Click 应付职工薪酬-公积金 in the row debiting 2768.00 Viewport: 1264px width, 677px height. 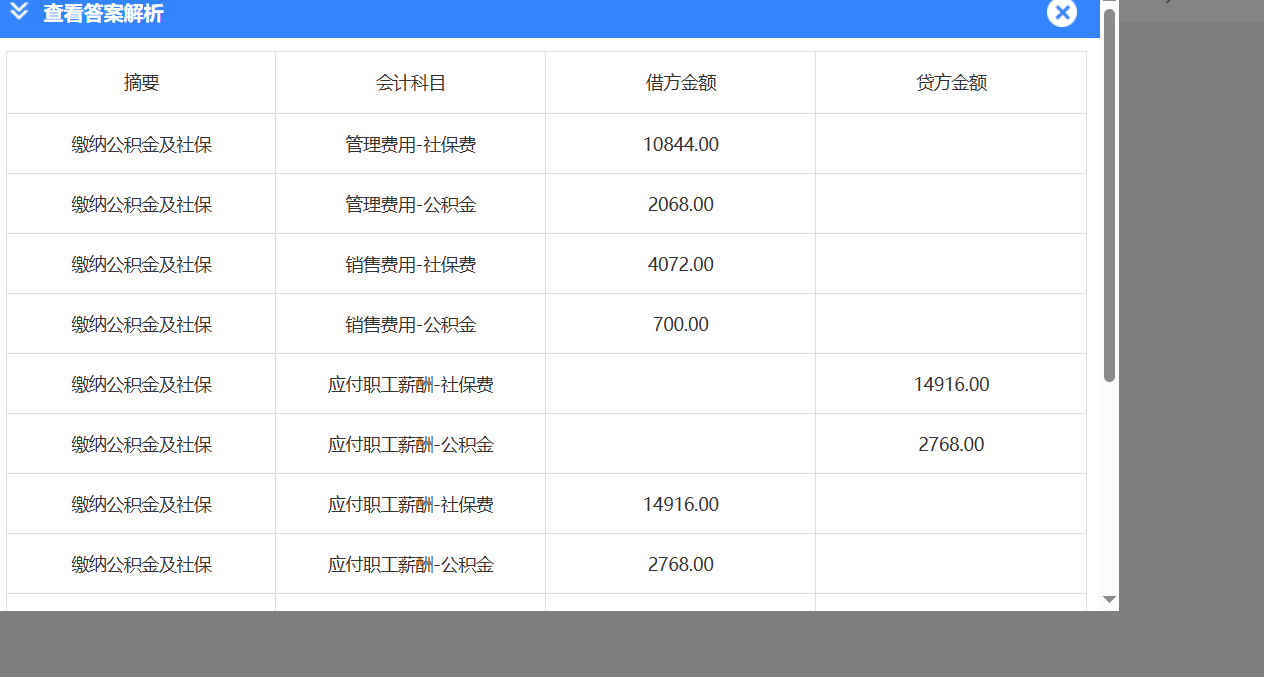pyautogui.click(x=411, y=565)
